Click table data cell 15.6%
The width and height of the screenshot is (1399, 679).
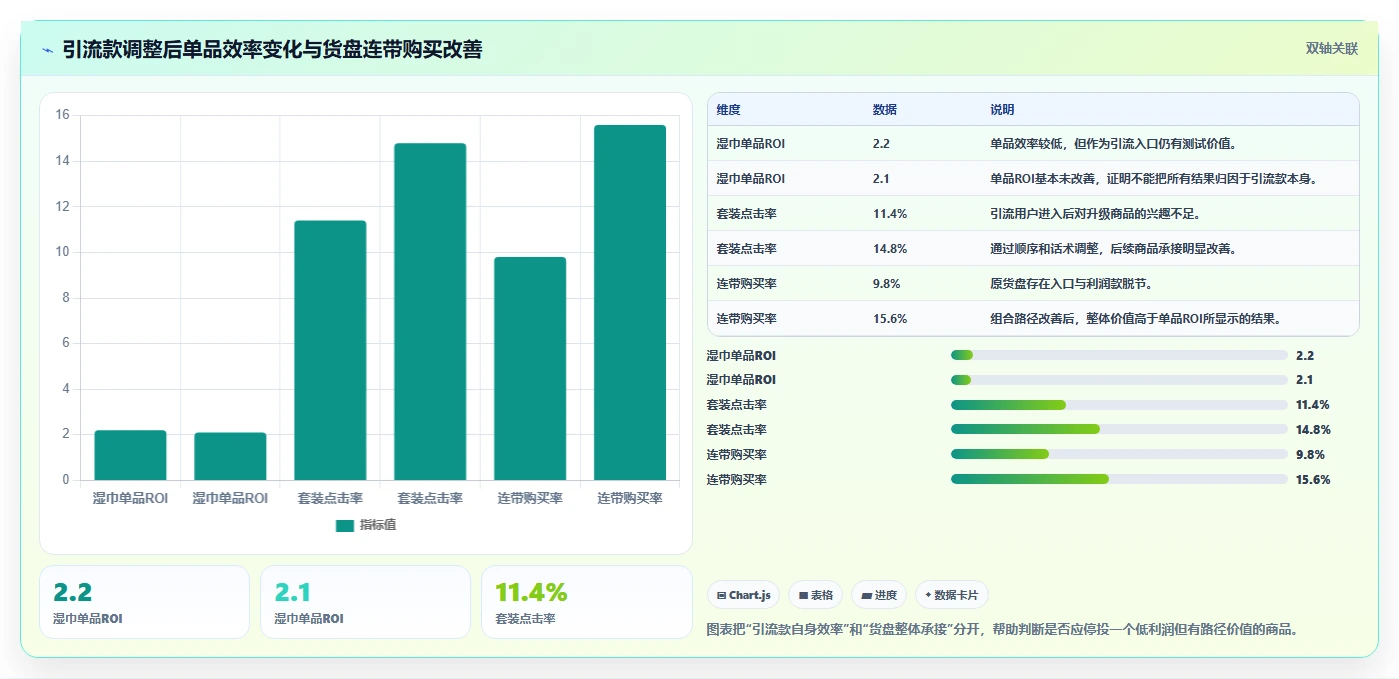tap(889, 319)
